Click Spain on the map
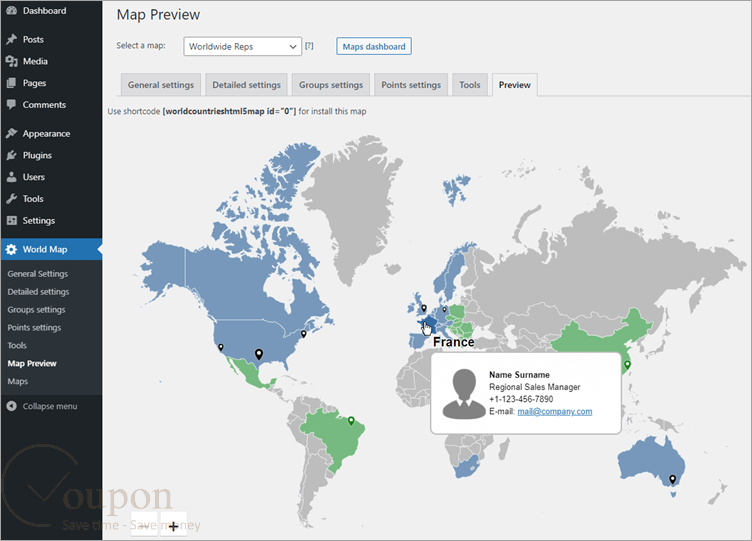This screenshot has height=541, width=752. coord(418,341)
